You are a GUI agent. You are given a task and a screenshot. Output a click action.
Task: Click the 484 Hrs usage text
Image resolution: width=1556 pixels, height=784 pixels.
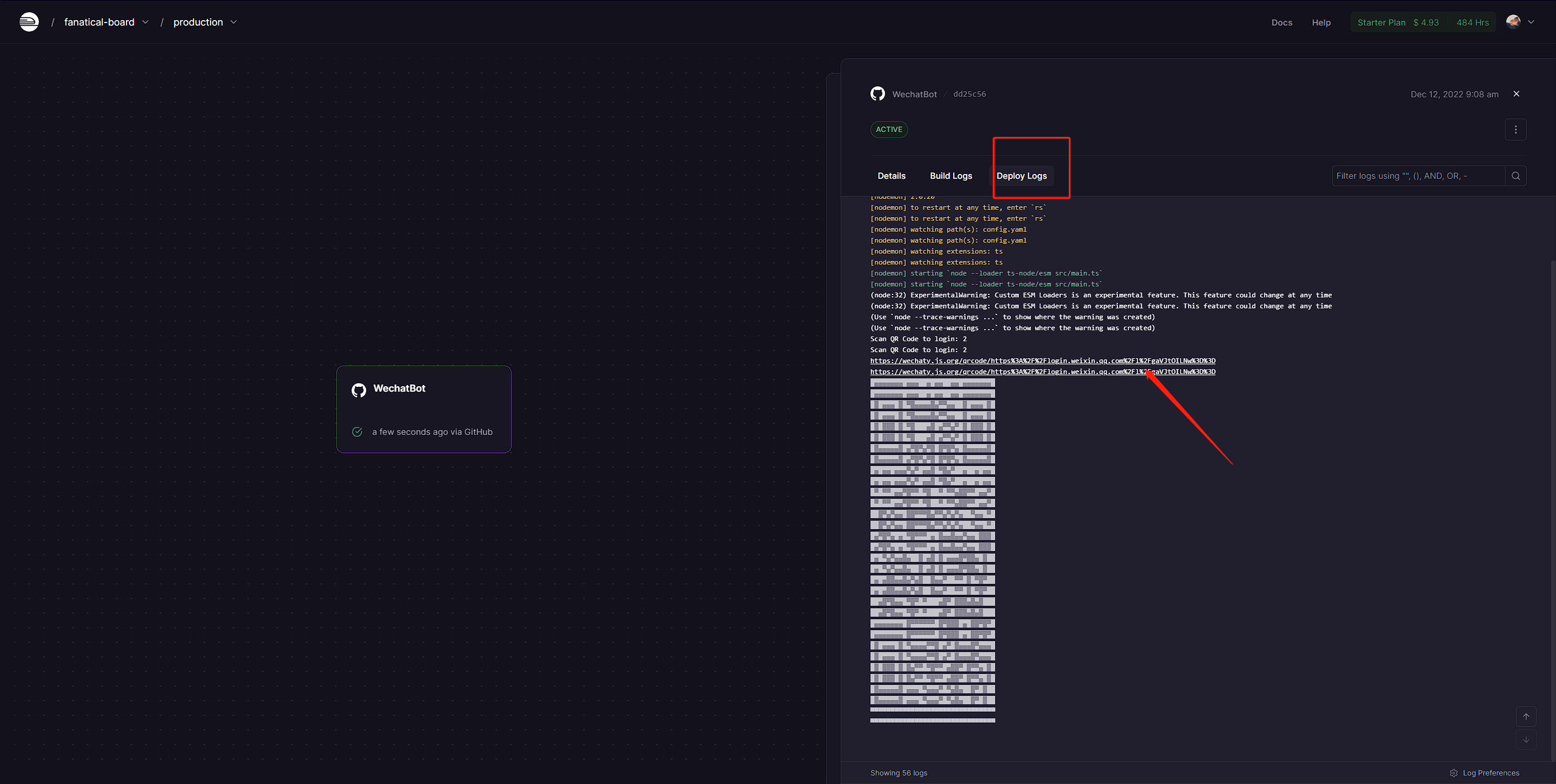coord(1473,23)
